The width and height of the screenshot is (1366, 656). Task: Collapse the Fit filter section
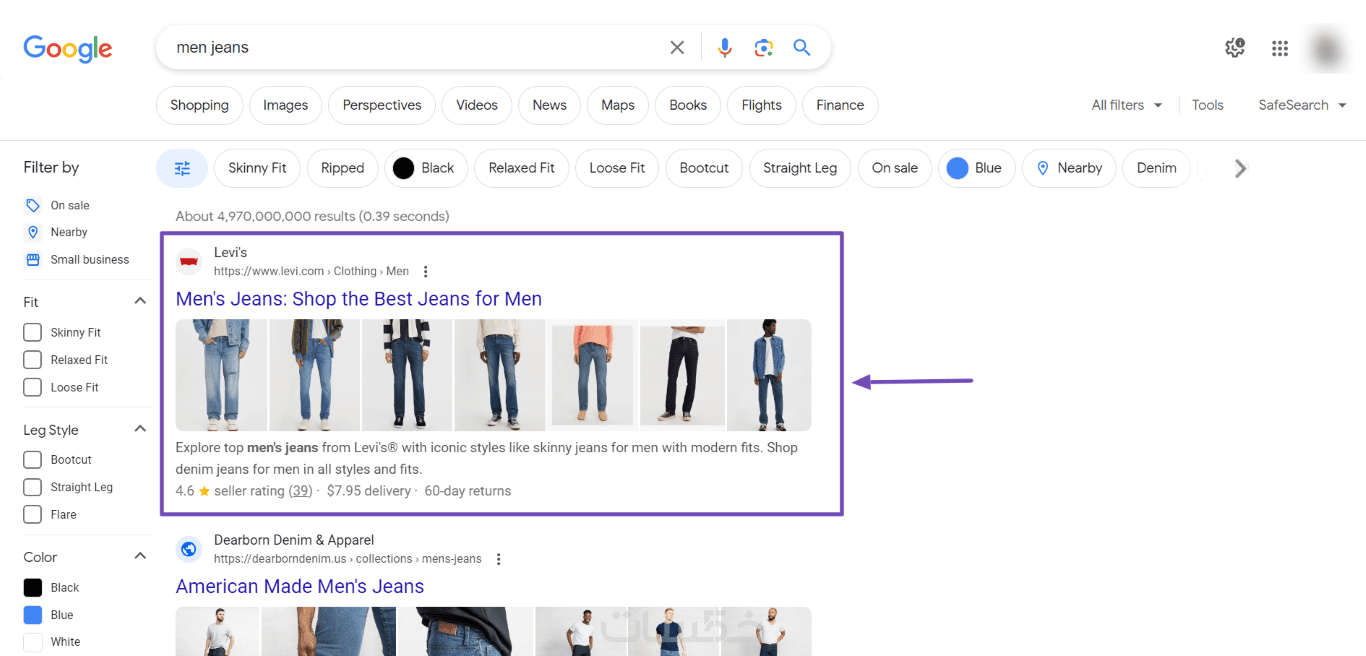[140, 301]
